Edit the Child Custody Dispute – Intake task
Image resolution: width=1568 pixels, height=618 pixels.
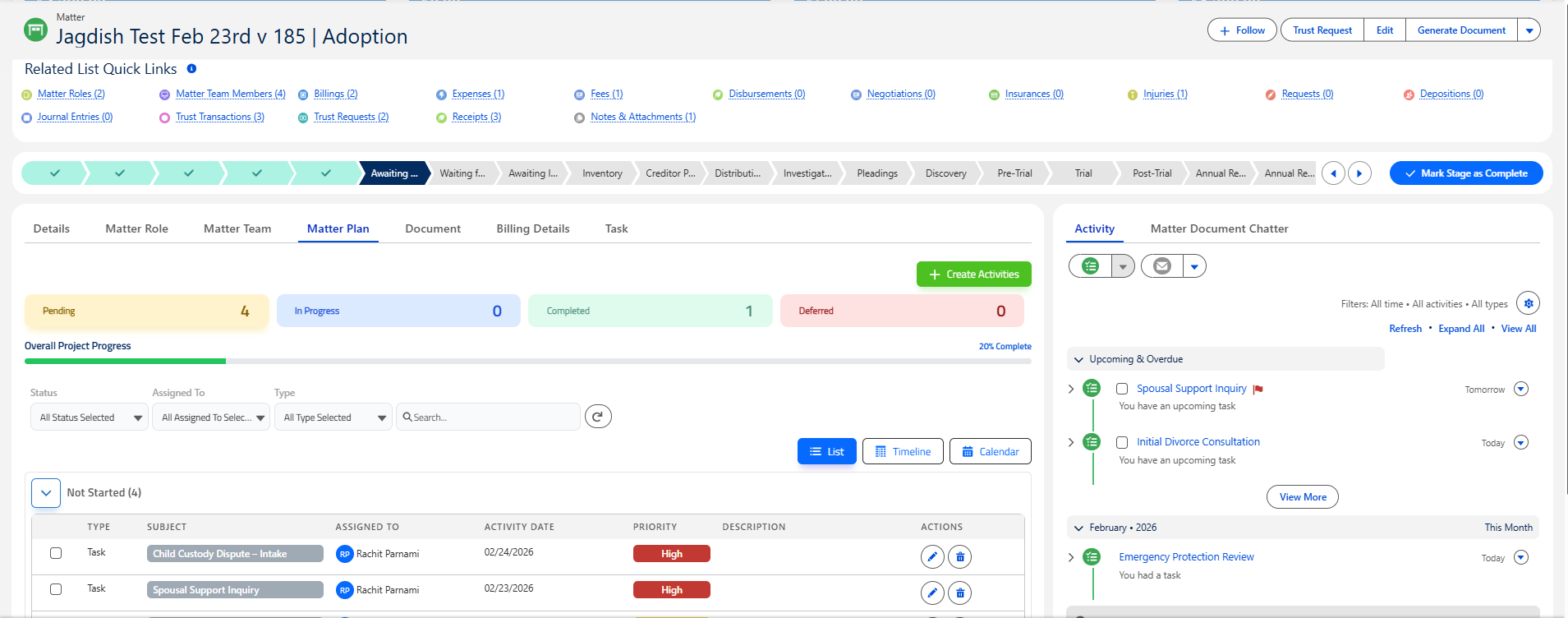(x=932, y=556)
